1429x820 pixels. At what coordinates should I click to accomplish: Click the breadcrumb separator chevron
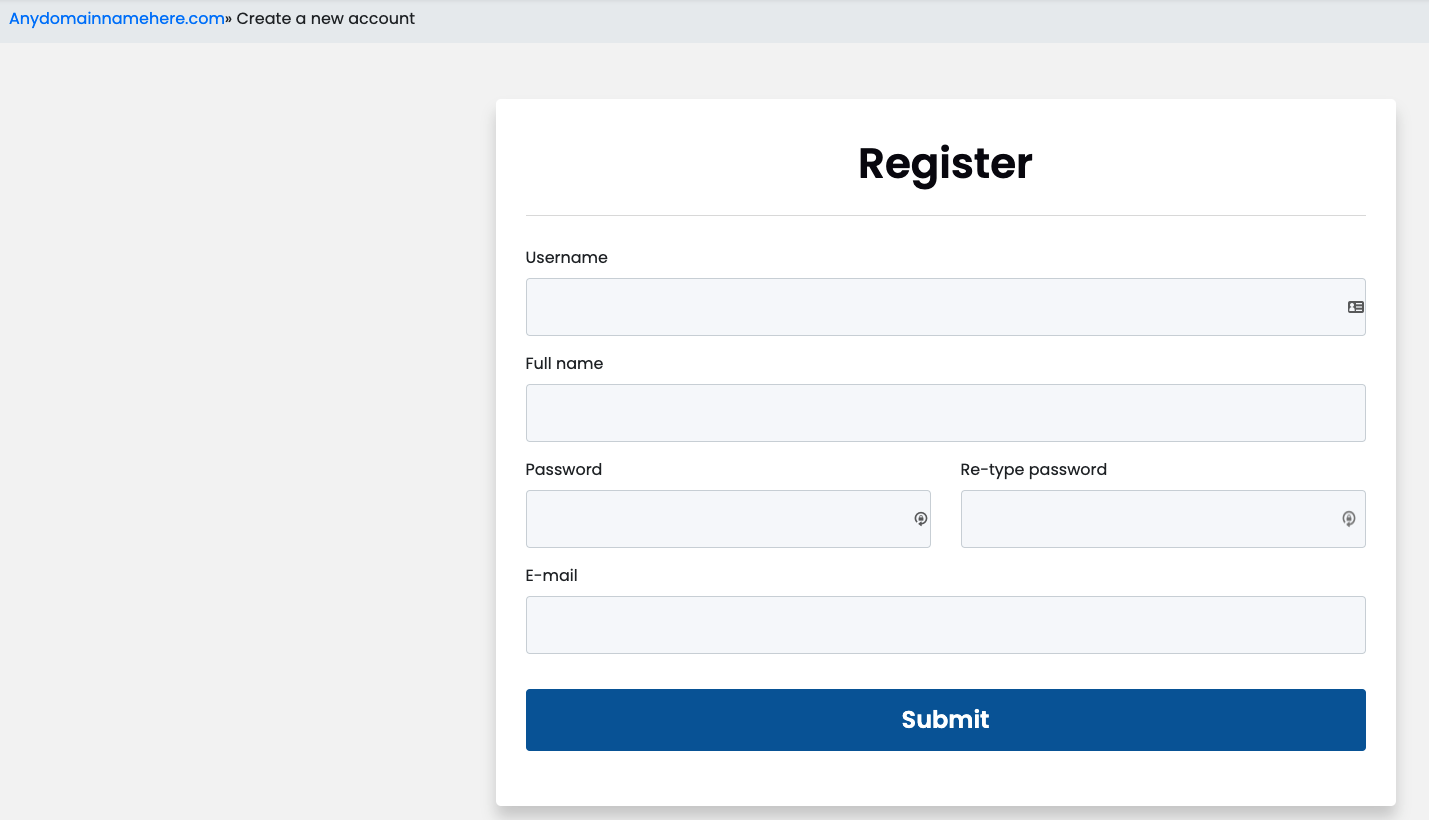pyautogui.click(x=229, y=18)
